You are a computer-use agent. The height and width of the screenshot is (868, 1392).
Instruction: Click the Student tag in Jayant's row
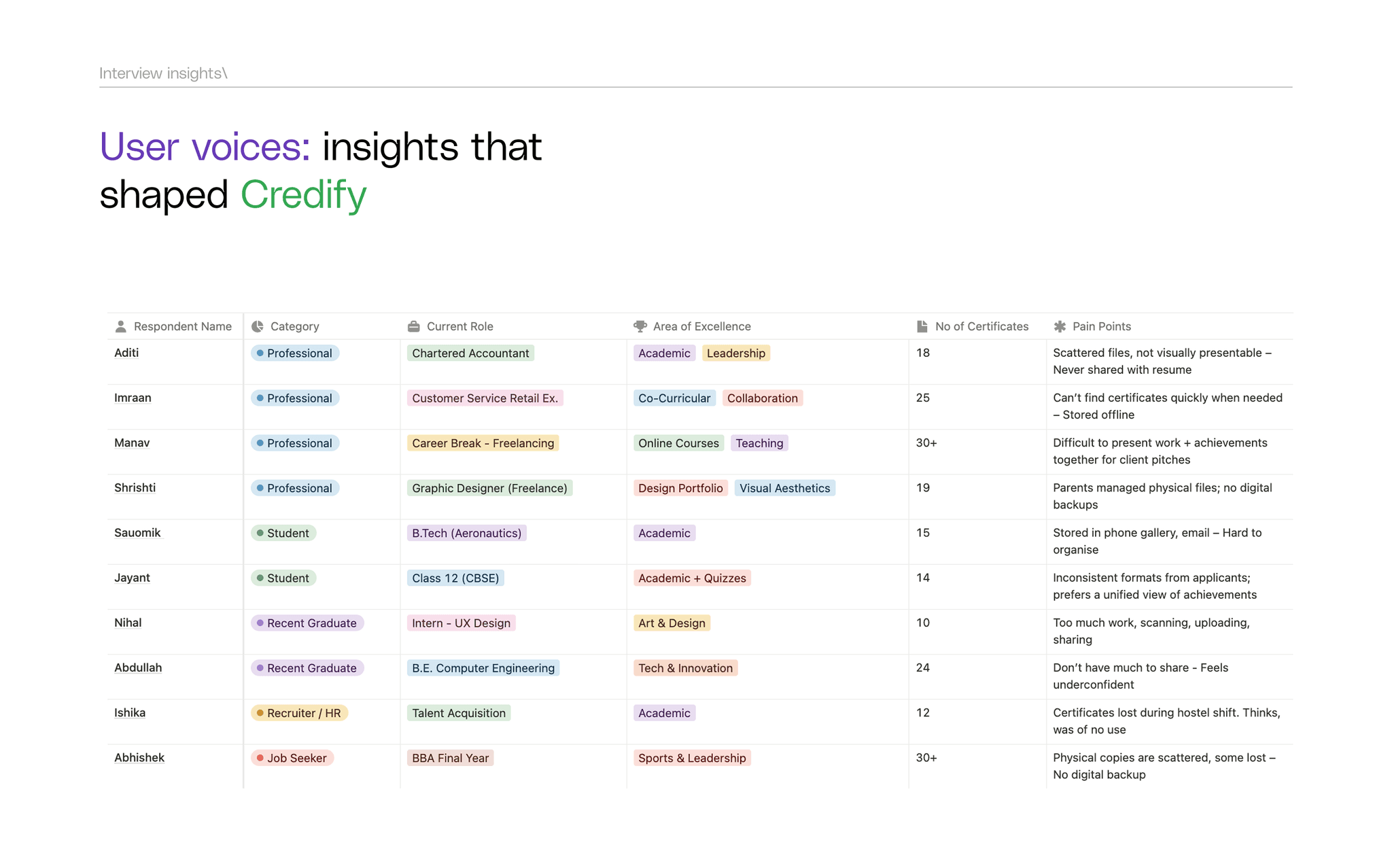click(283, 578)
